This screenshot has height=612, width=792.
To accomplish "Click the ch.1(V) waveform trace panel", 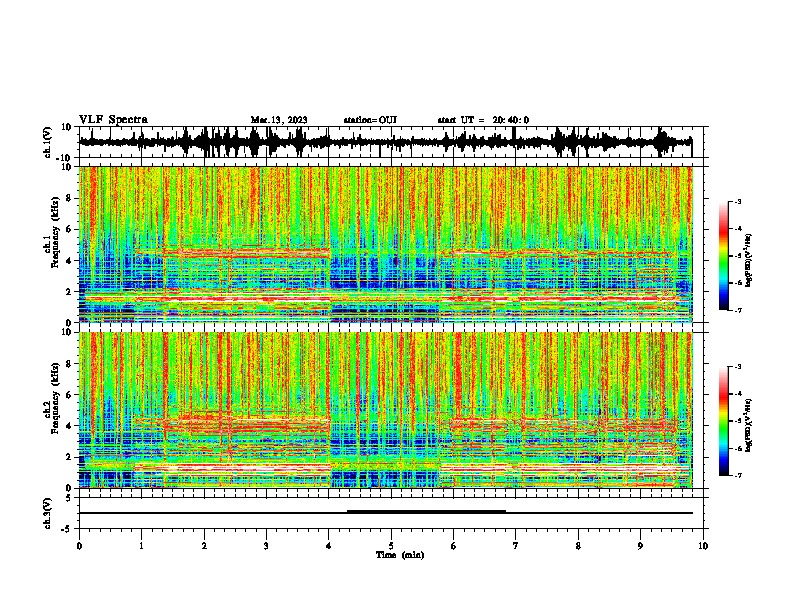I will (390, 142).
